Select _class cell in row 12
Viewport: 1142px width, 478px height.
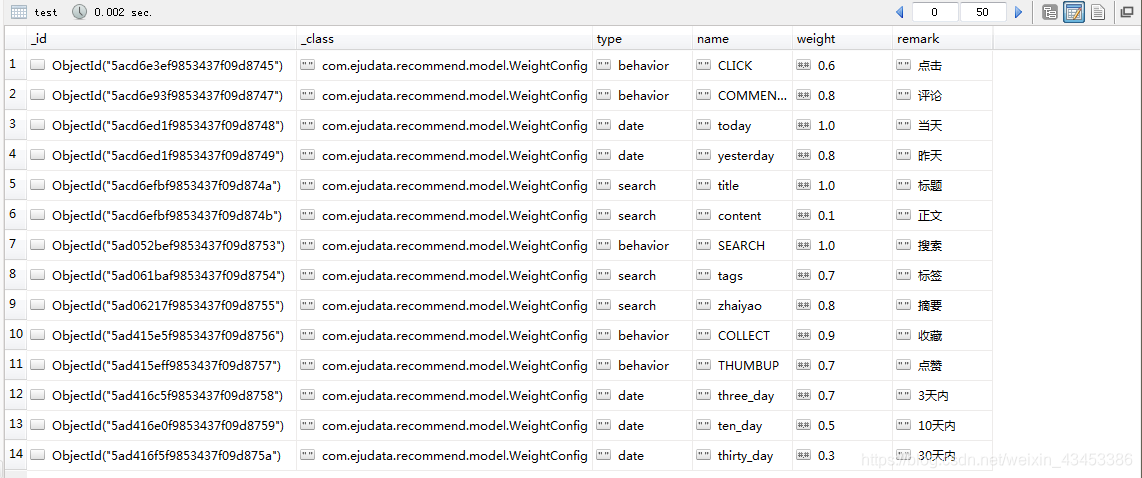pos(444,396)
